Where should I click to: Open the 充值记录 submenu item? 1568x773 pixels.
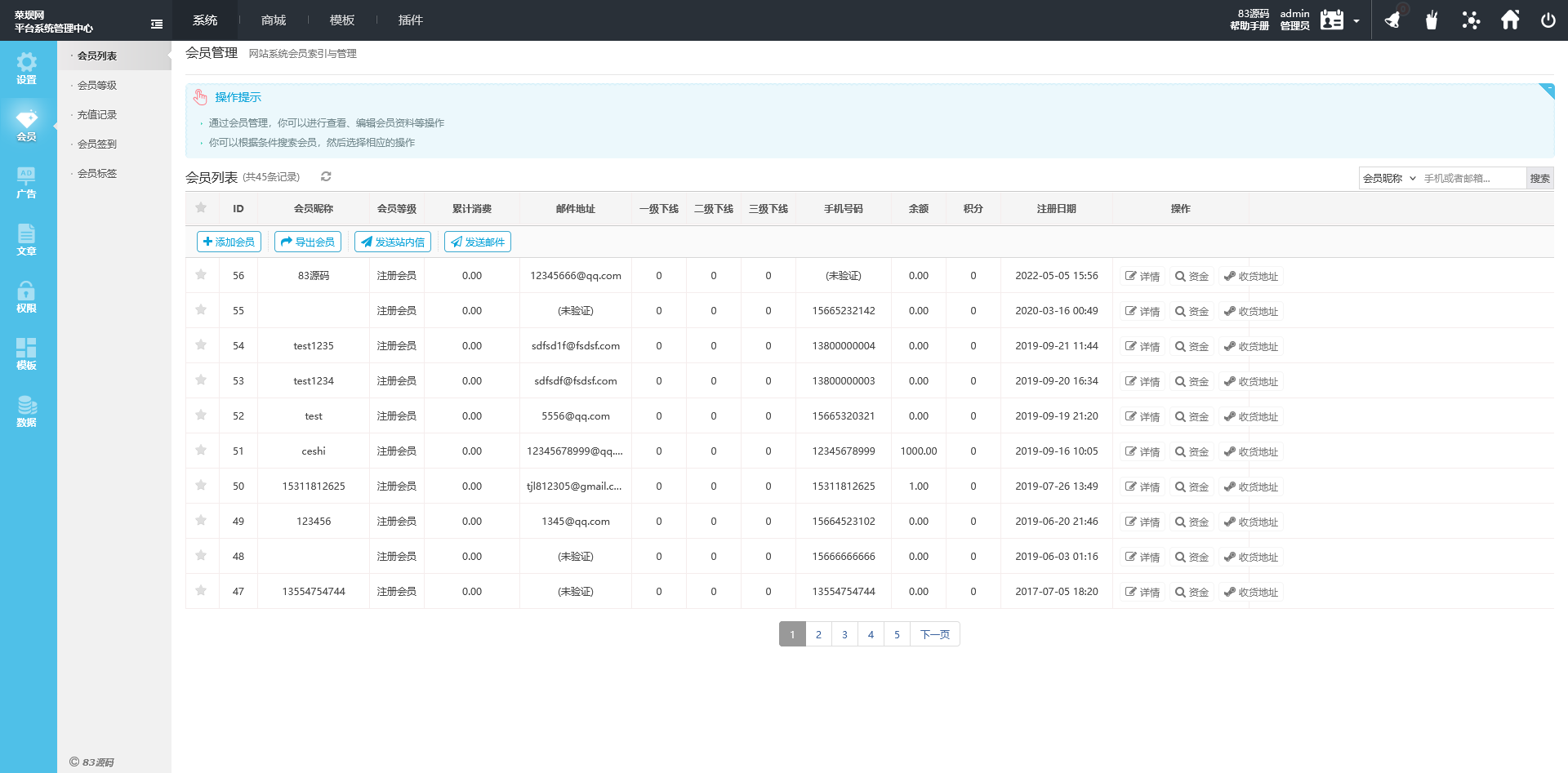97,114
